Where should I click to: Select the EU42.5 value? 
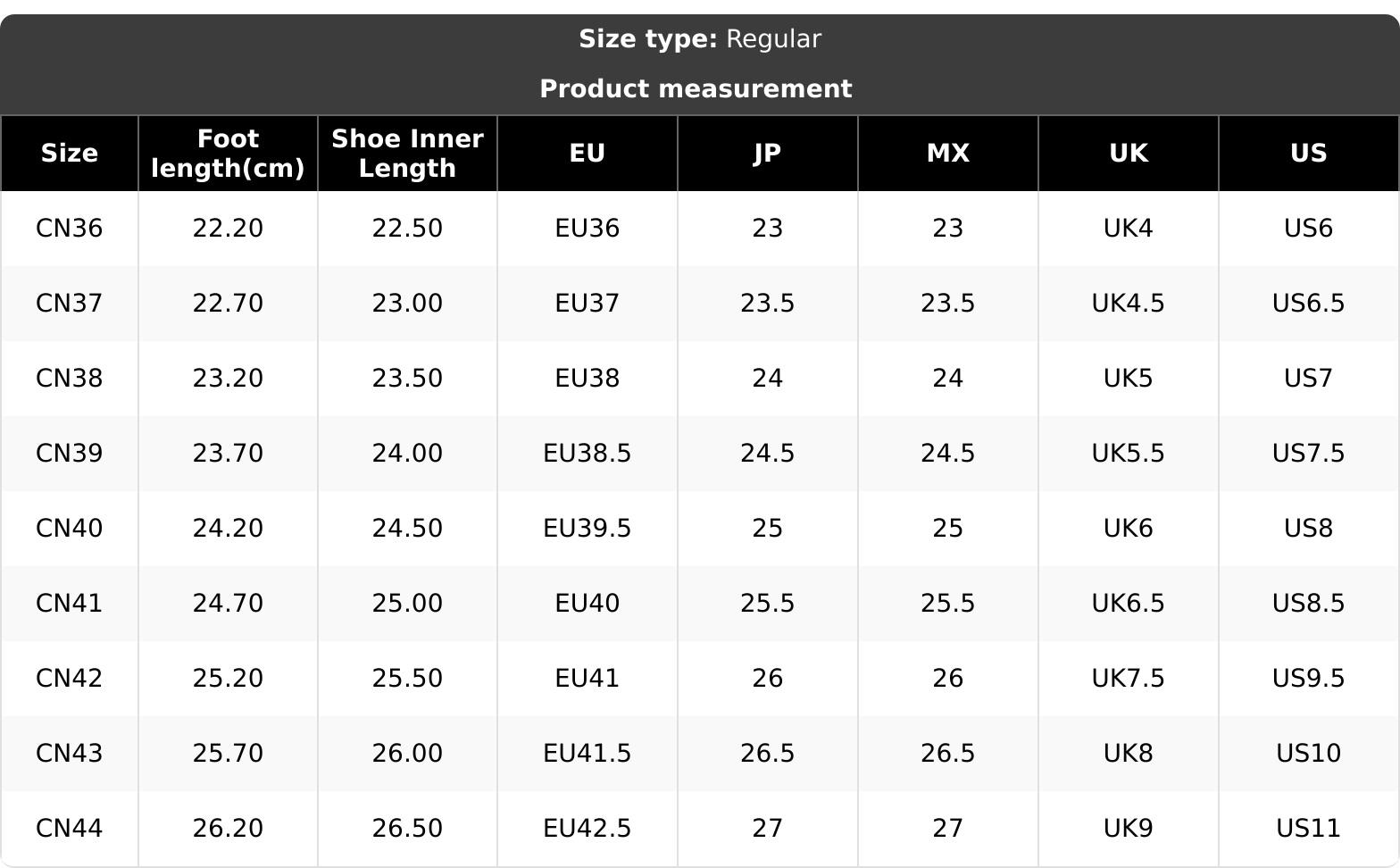click(587, 829)
